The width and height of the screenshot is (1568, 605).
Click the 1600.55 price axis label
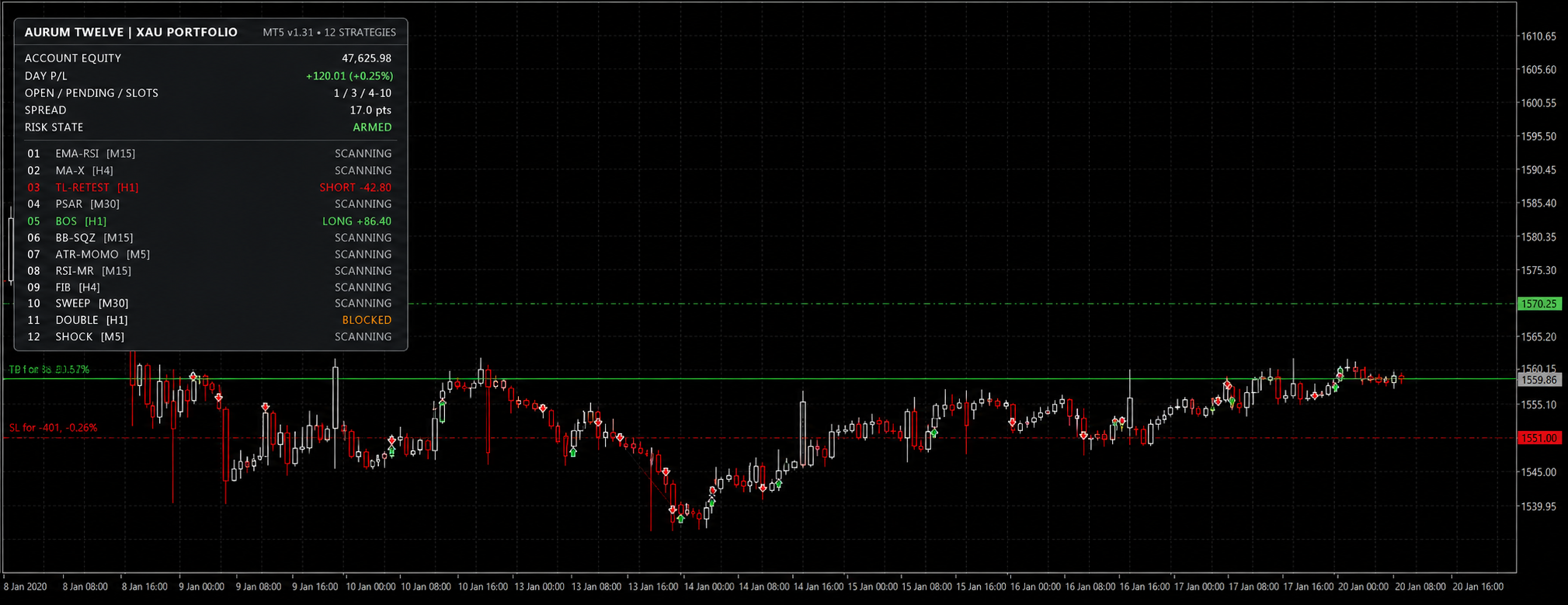tap(1538, 103)
